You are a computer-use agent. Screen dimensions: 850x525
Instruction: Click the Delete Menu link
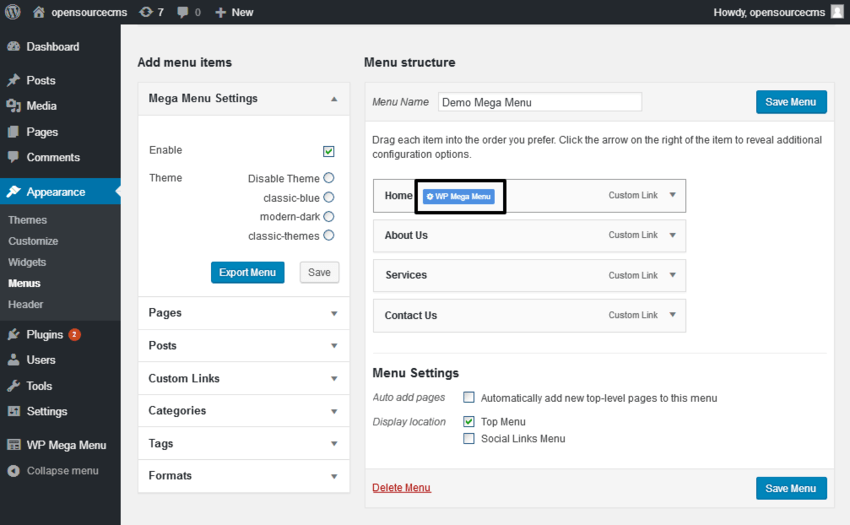click(x=402, y=488)
